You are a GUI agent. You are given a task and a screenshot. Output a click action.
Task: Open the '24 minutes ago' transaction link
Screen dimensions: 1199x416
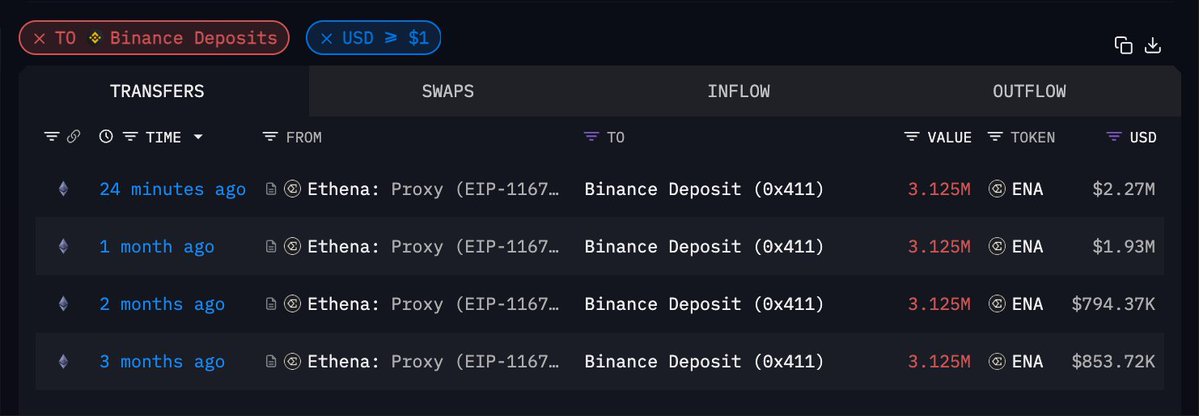173,189
